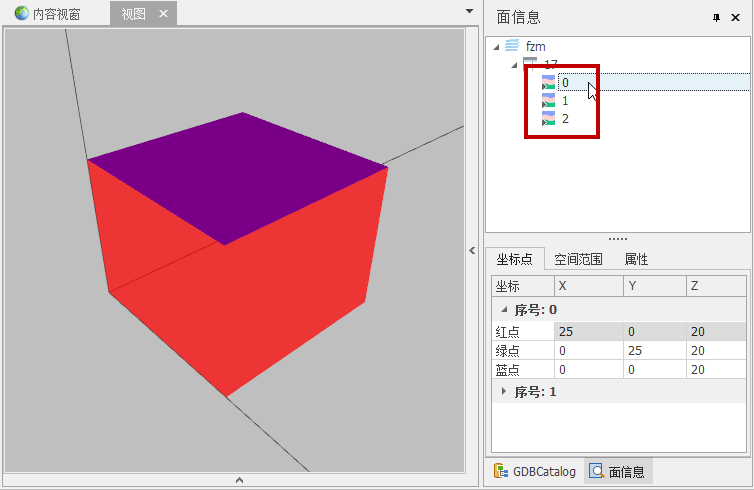Click the icon of face item 1

pyautogui.click(x=548, y=101)
